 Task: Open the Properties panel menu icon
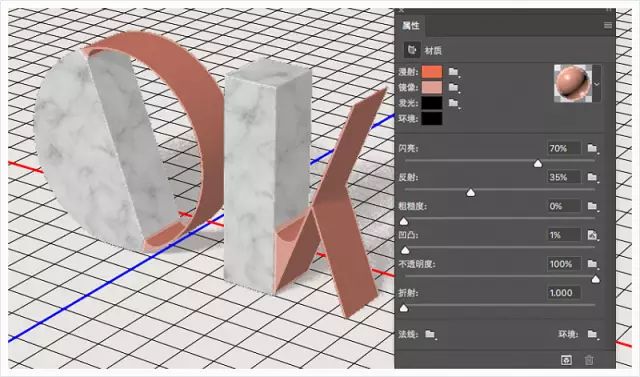(608, 25)
